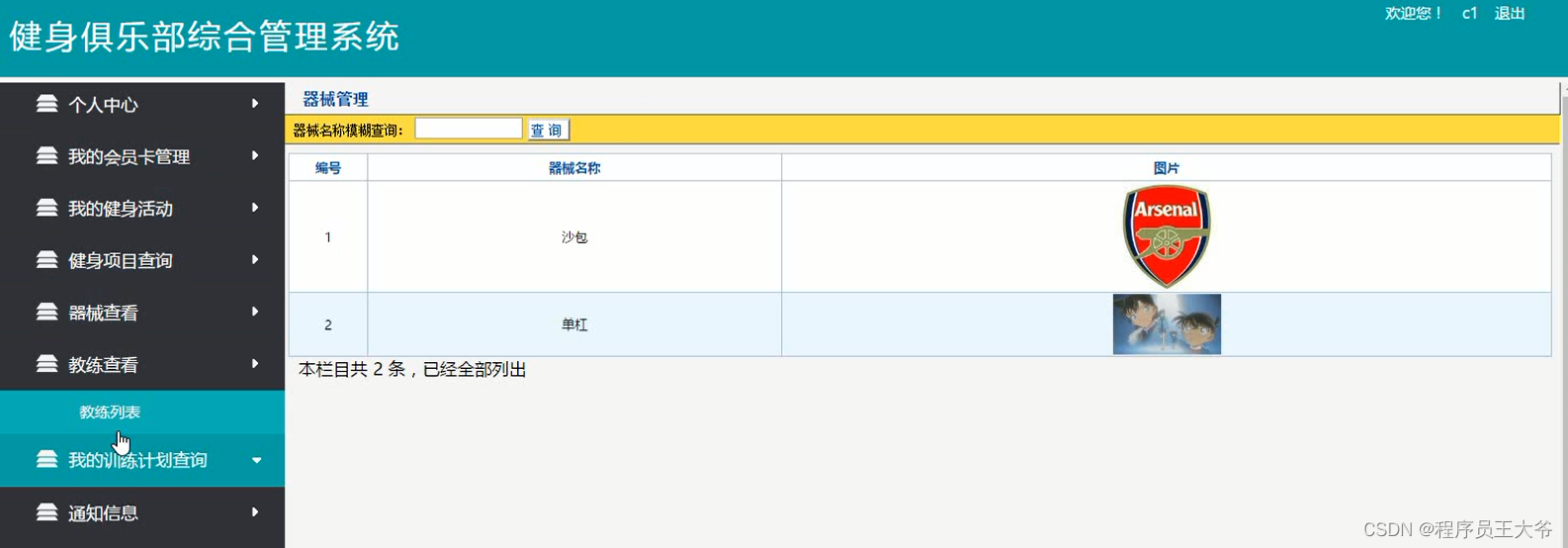Click the stack icon beside 我的会员卡管理

46,156
